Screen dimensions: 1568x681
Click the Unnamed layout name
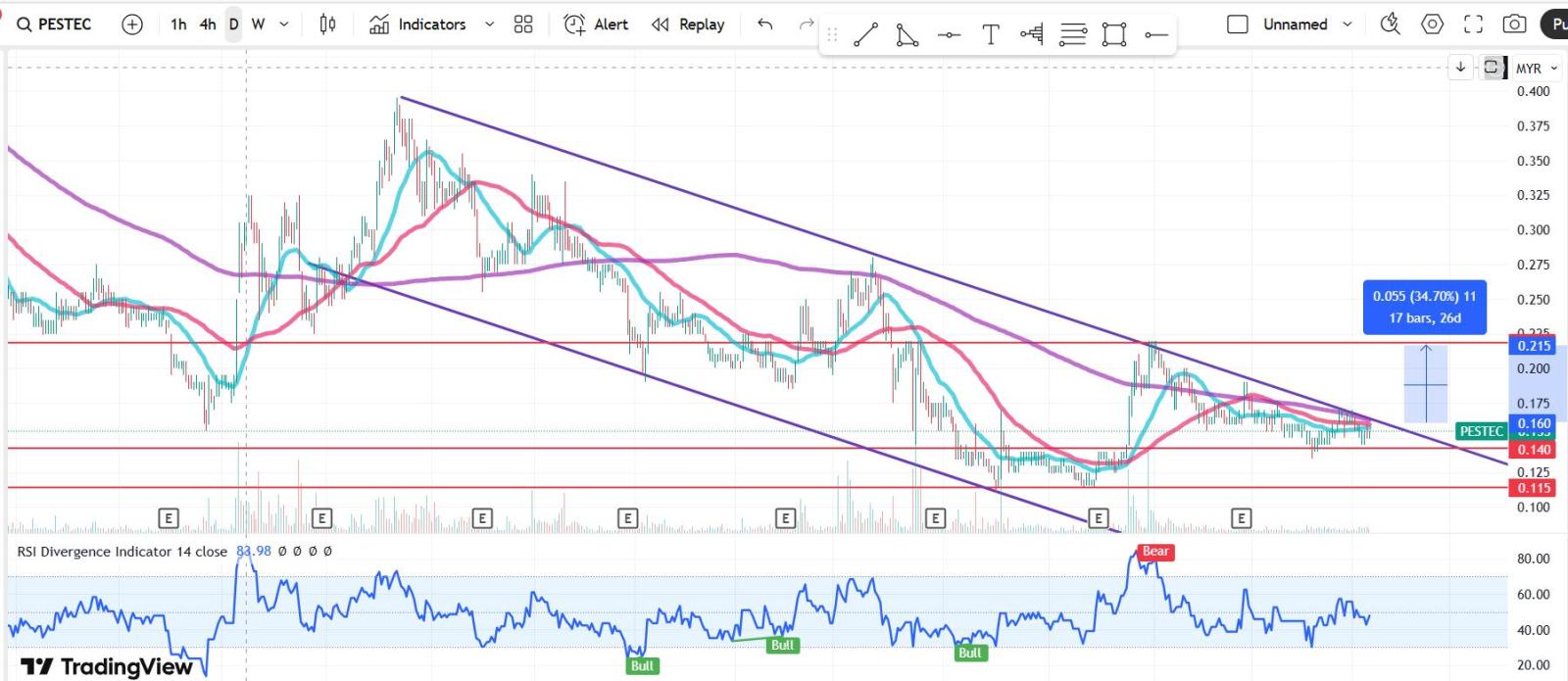tap(1295, 24)
